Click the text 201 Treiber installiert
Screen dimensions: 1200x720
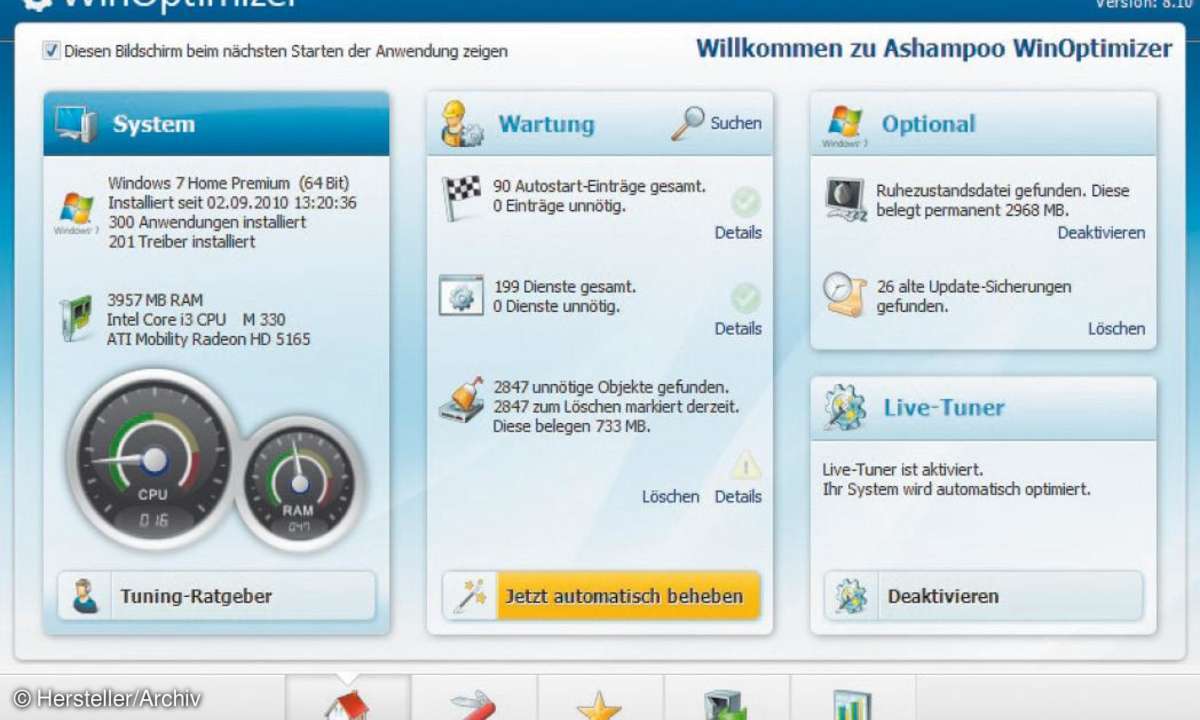[181, 241]
